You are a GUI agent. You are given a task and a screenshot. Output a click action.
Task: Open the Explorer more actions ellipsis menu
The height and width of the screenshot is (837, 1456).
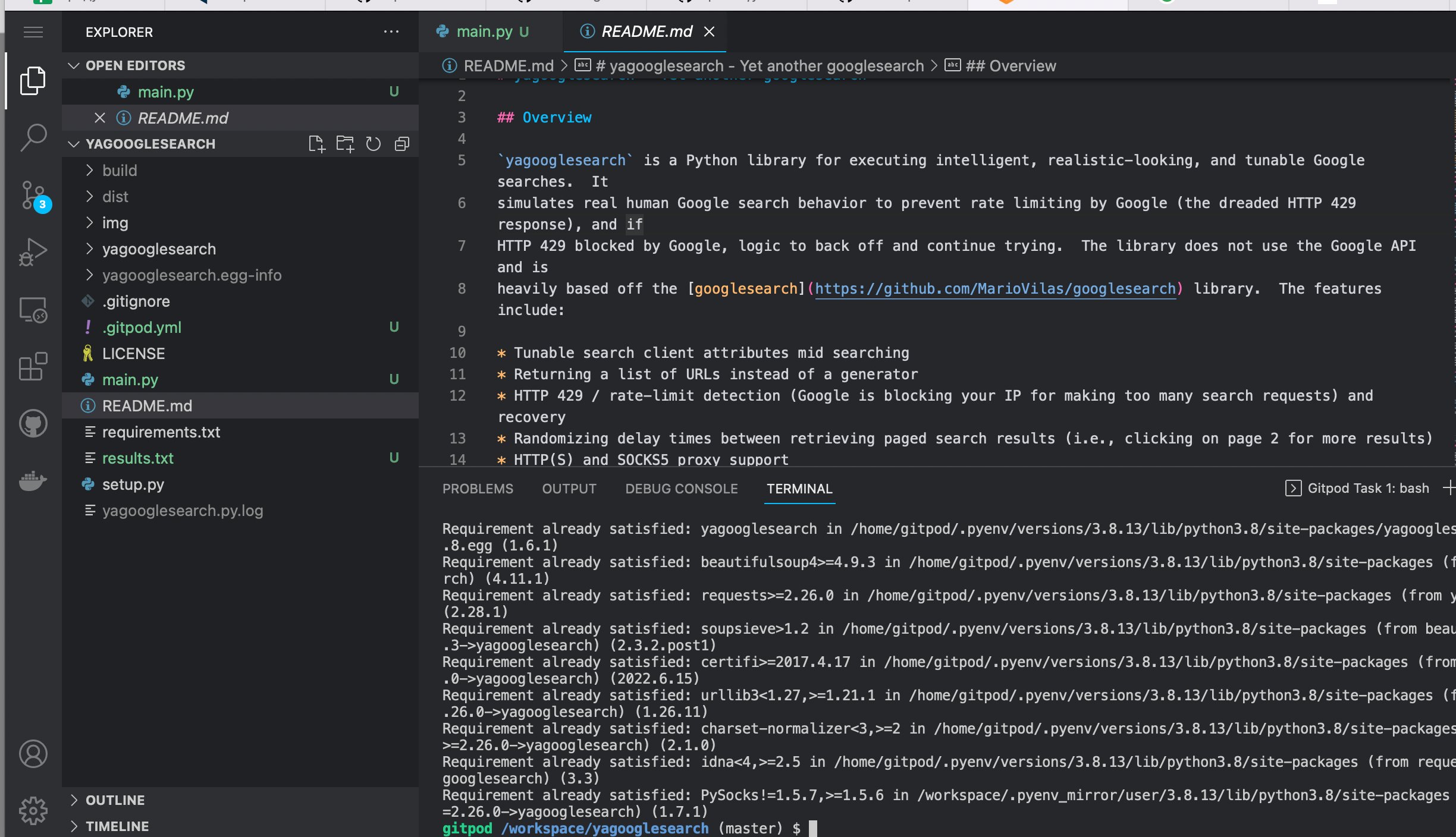coord(391,32)
